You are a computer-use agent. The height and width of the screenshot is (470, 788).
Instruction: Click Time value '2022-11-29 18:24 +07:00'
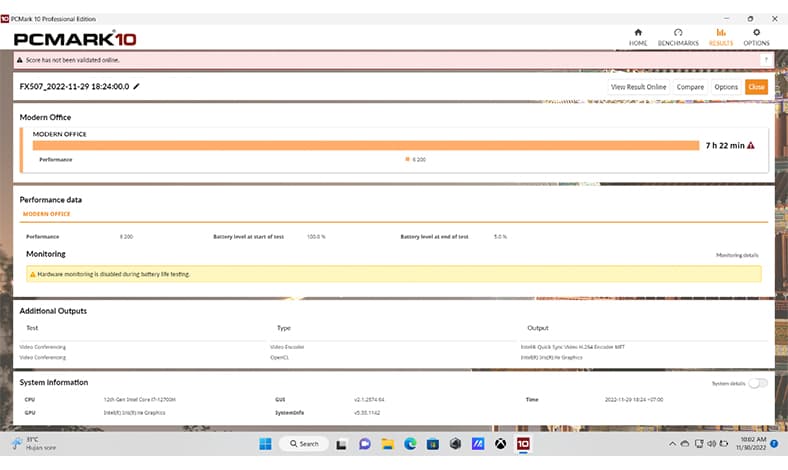634,400
